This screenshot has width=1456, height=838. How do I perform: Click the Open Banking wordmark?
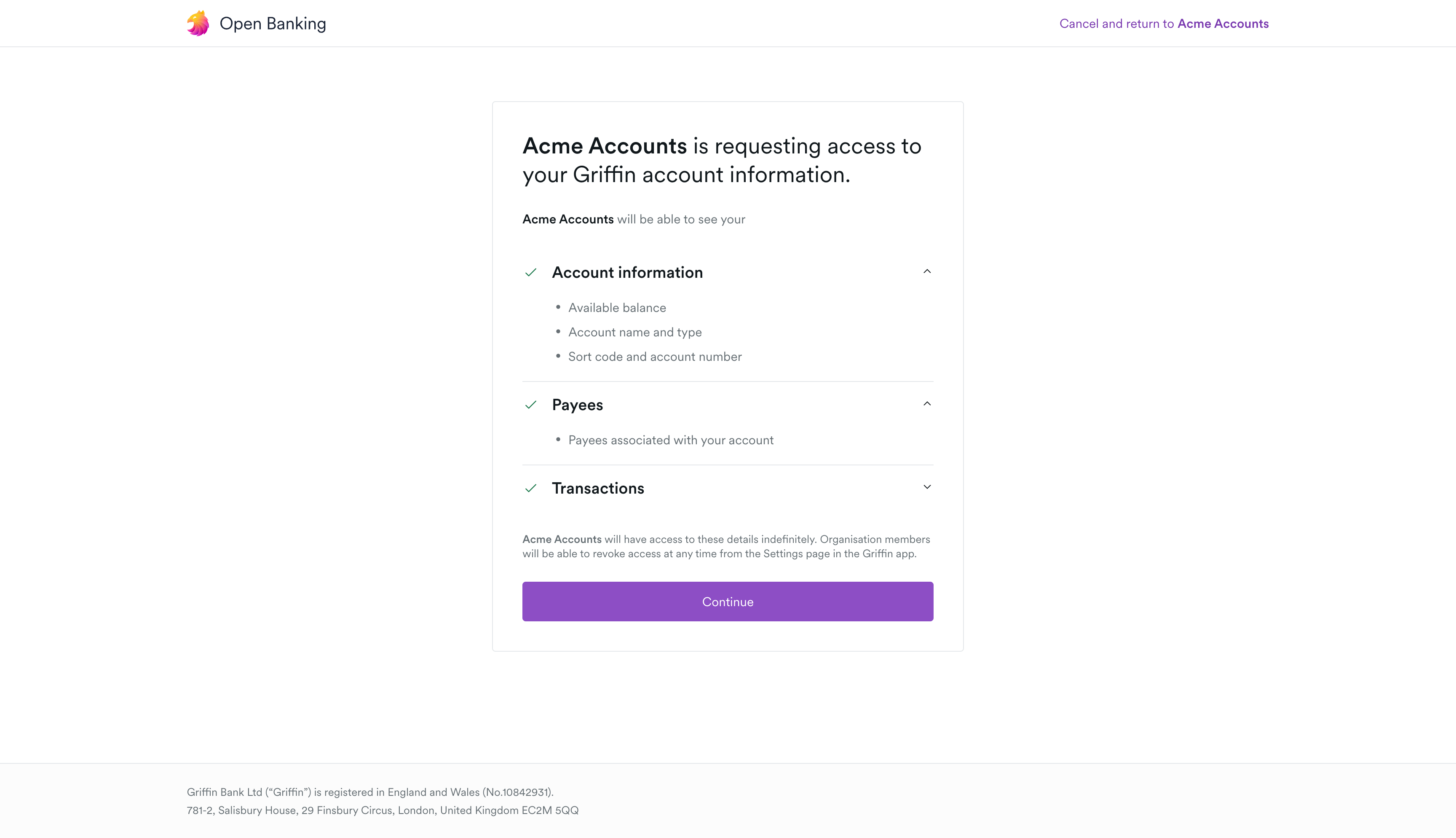[273, 24]
